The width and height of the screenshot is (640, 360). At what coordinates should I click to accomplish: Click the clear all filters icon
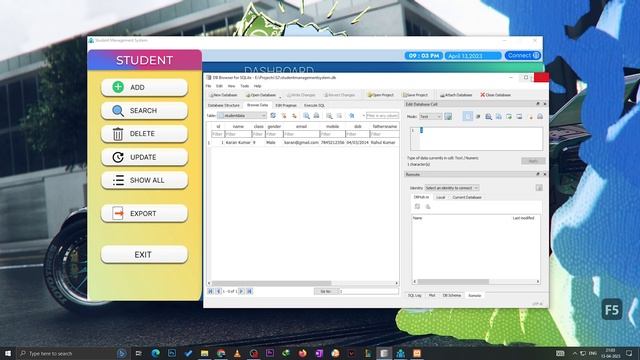[284, 116]
